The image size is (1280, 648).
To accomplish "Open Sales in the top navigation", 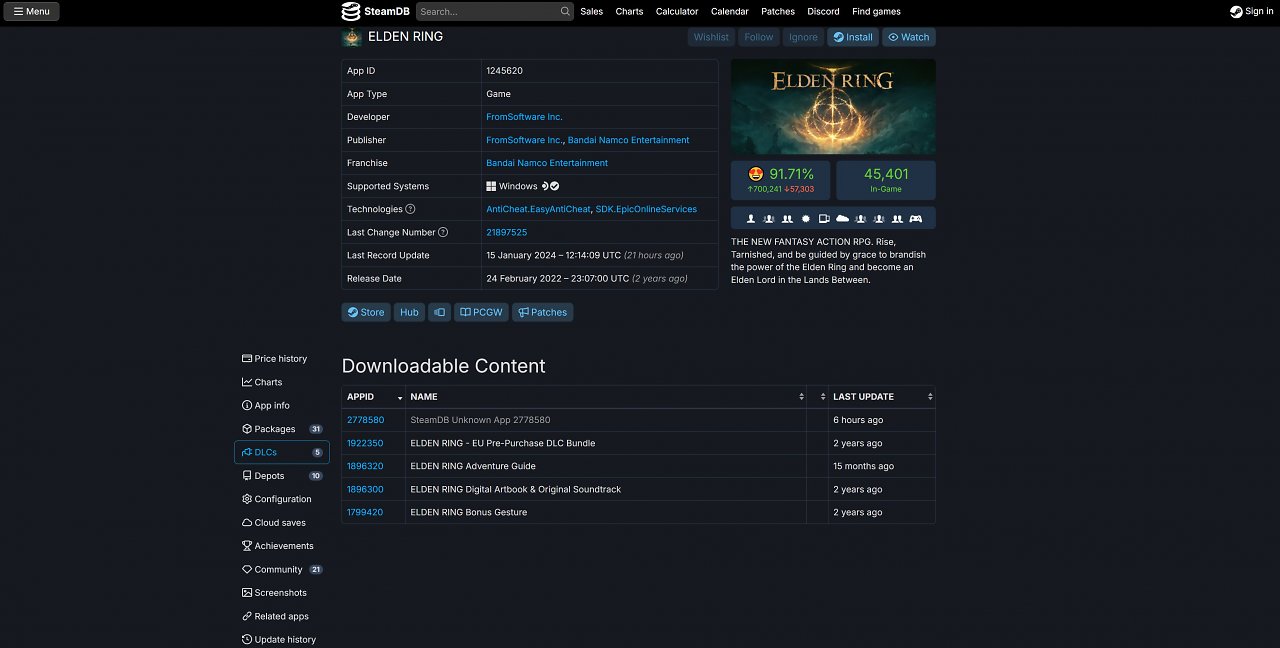I will coord(592,12).
